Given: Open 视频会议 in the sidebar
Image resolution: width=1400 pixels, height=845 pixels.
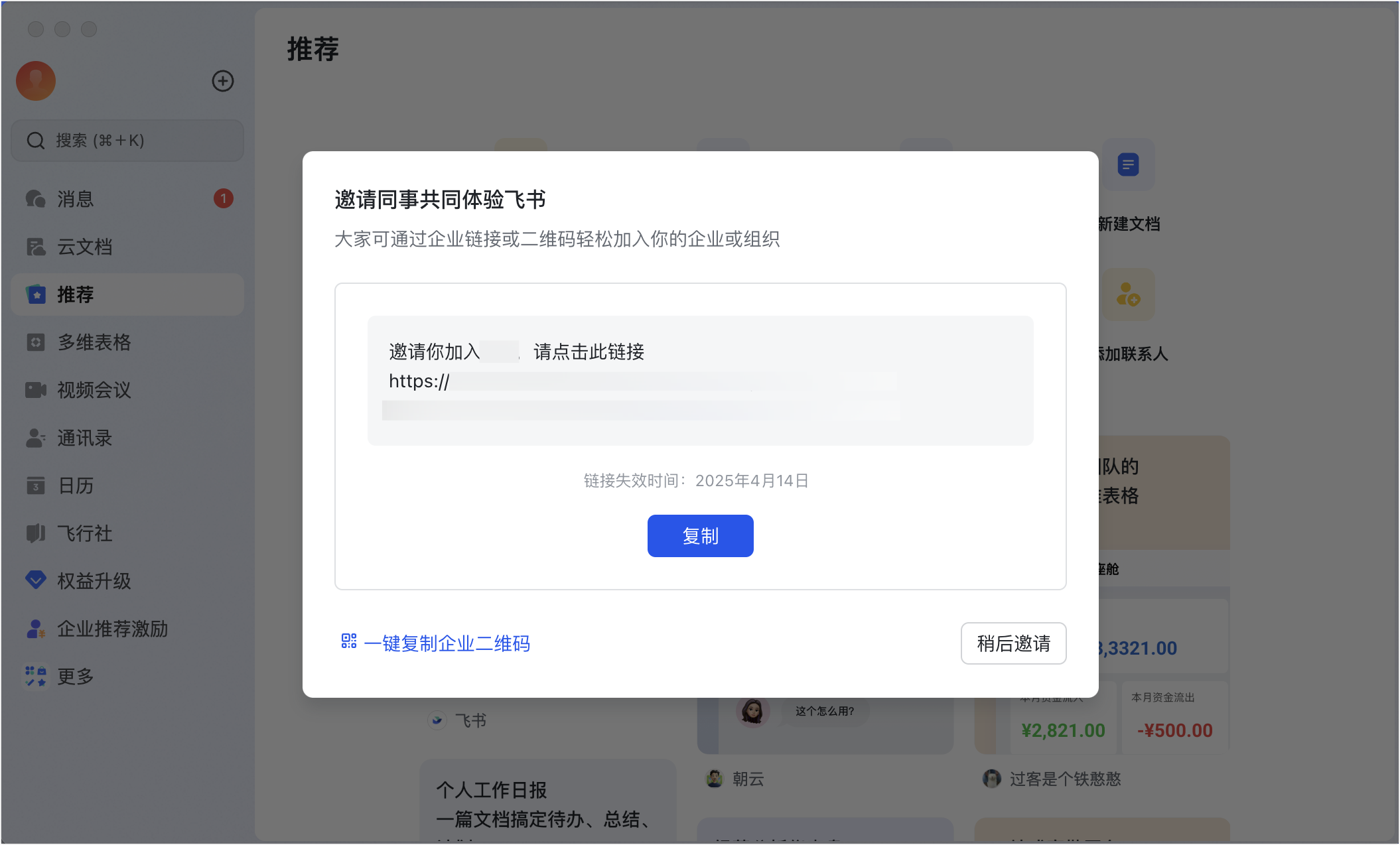Looking at the screenshot, I should click(127, 390).
